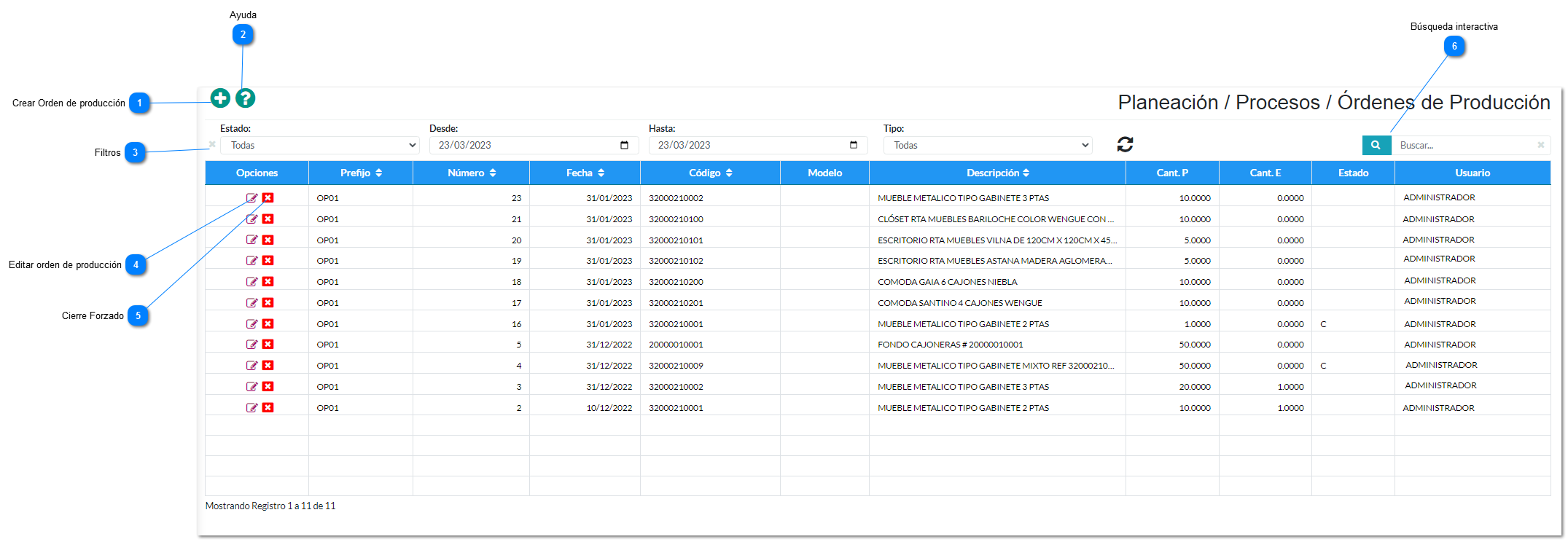Edit production order number 5

pos(251,344)
